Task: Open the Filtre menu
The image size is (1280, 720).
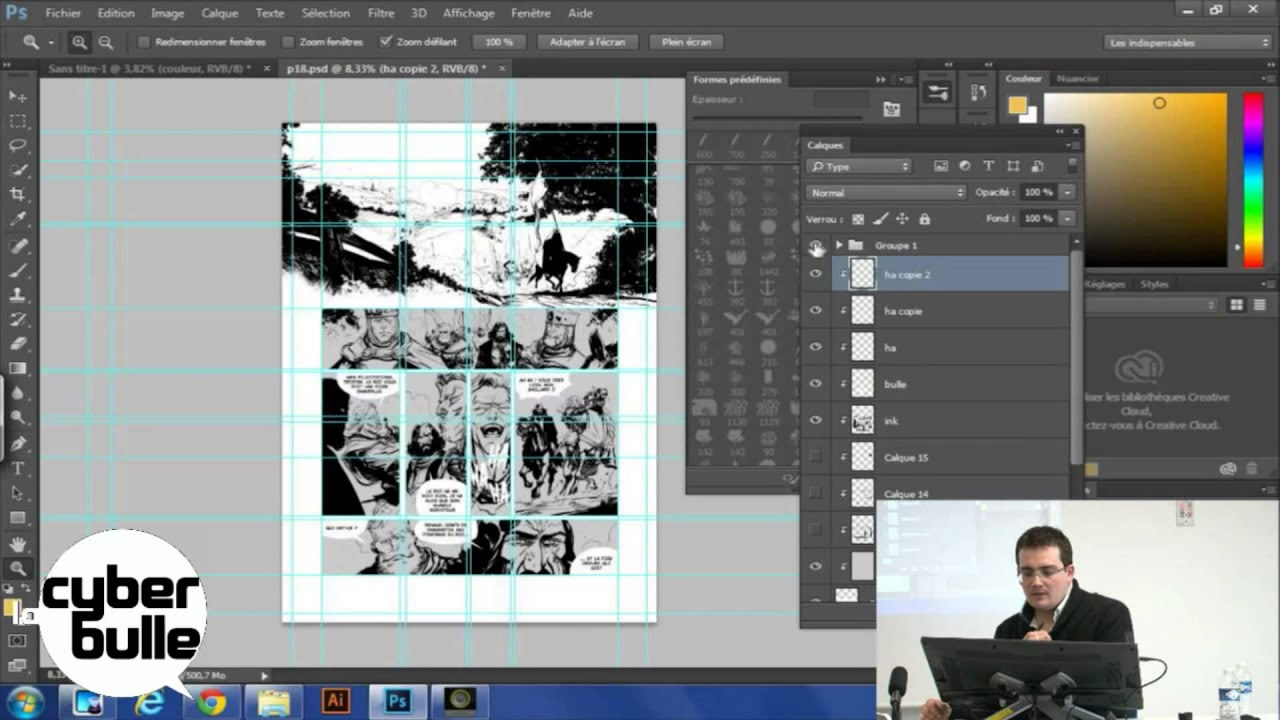Action: pos(380,13)
